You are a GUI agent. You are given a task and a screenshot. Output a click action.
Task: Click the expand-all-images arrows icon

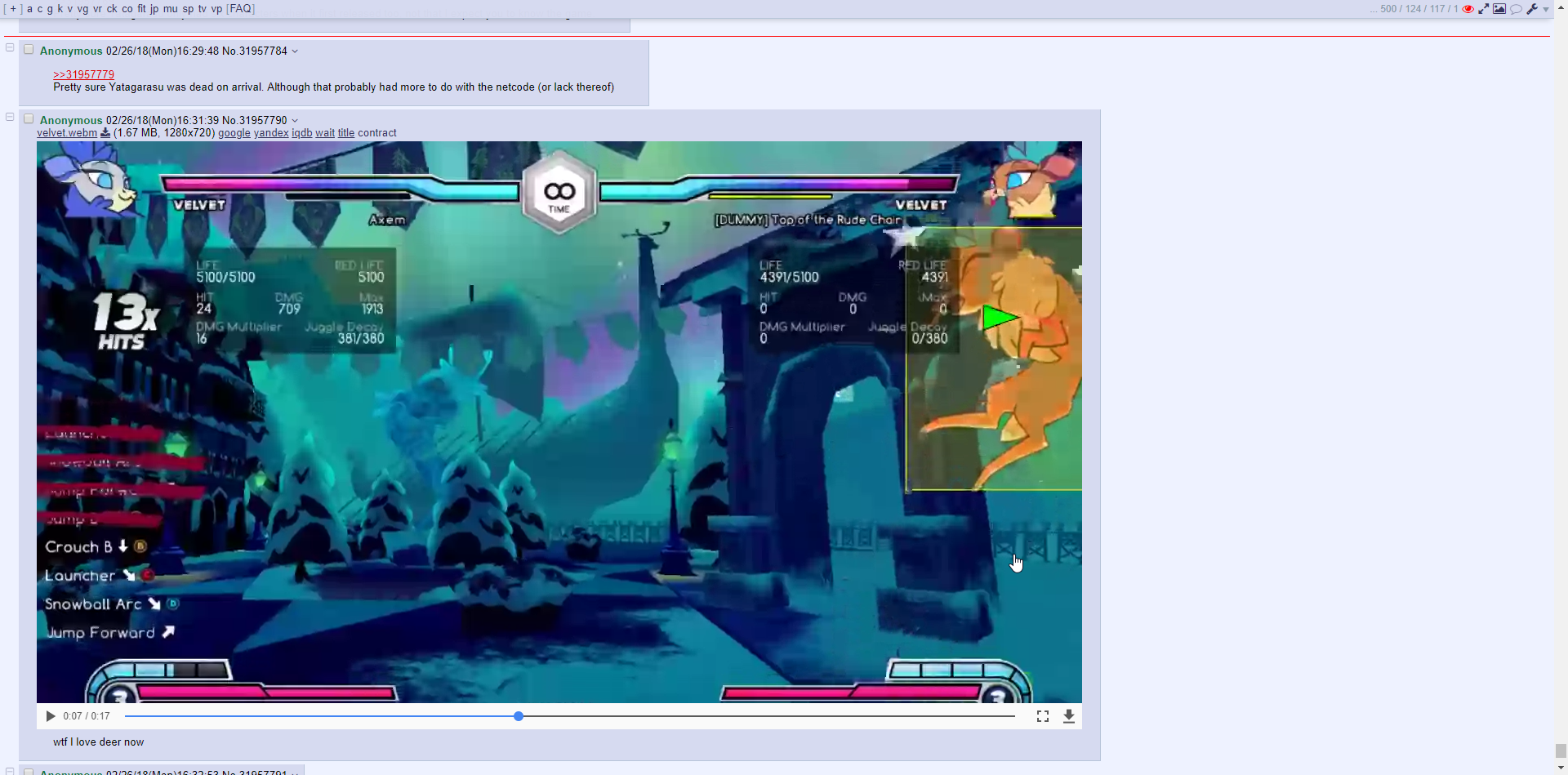(x=1483, y=9)
